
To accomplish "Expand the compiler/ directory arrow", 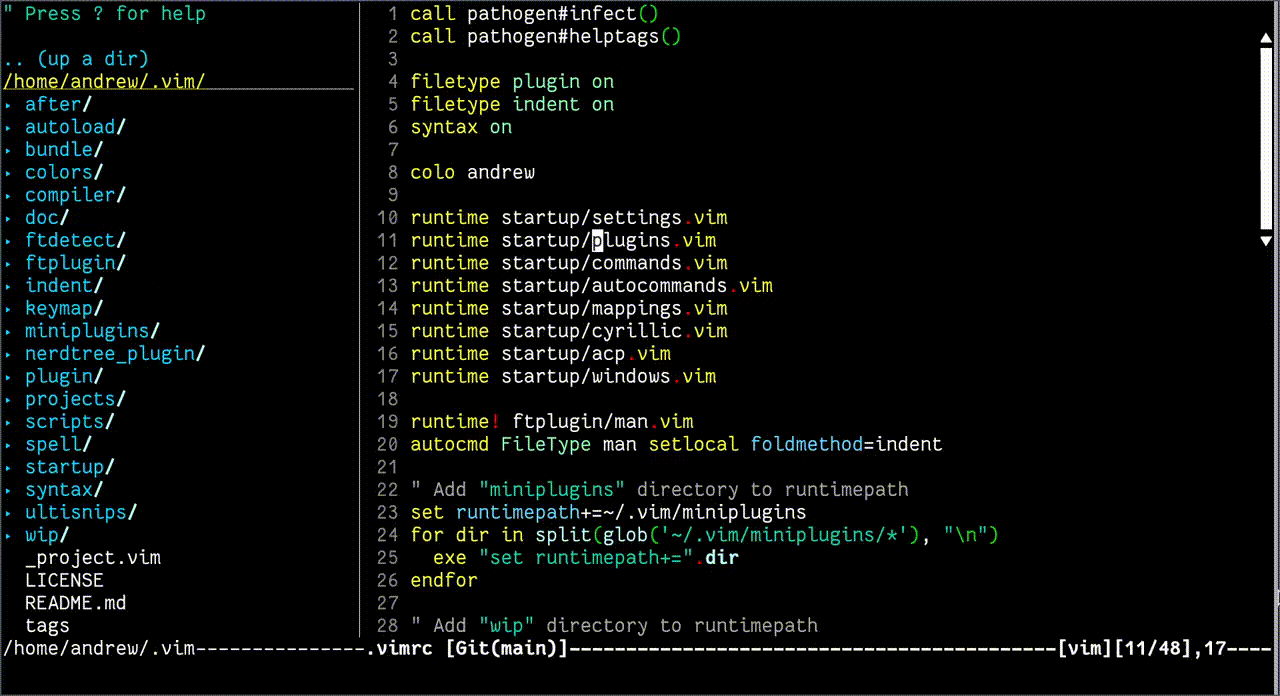I will [x=8, y=195].
